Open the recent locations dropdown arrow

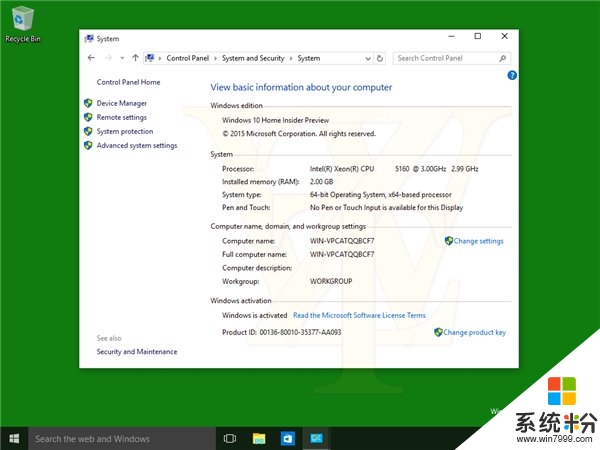pyautogui.click(x=122, y=58)
